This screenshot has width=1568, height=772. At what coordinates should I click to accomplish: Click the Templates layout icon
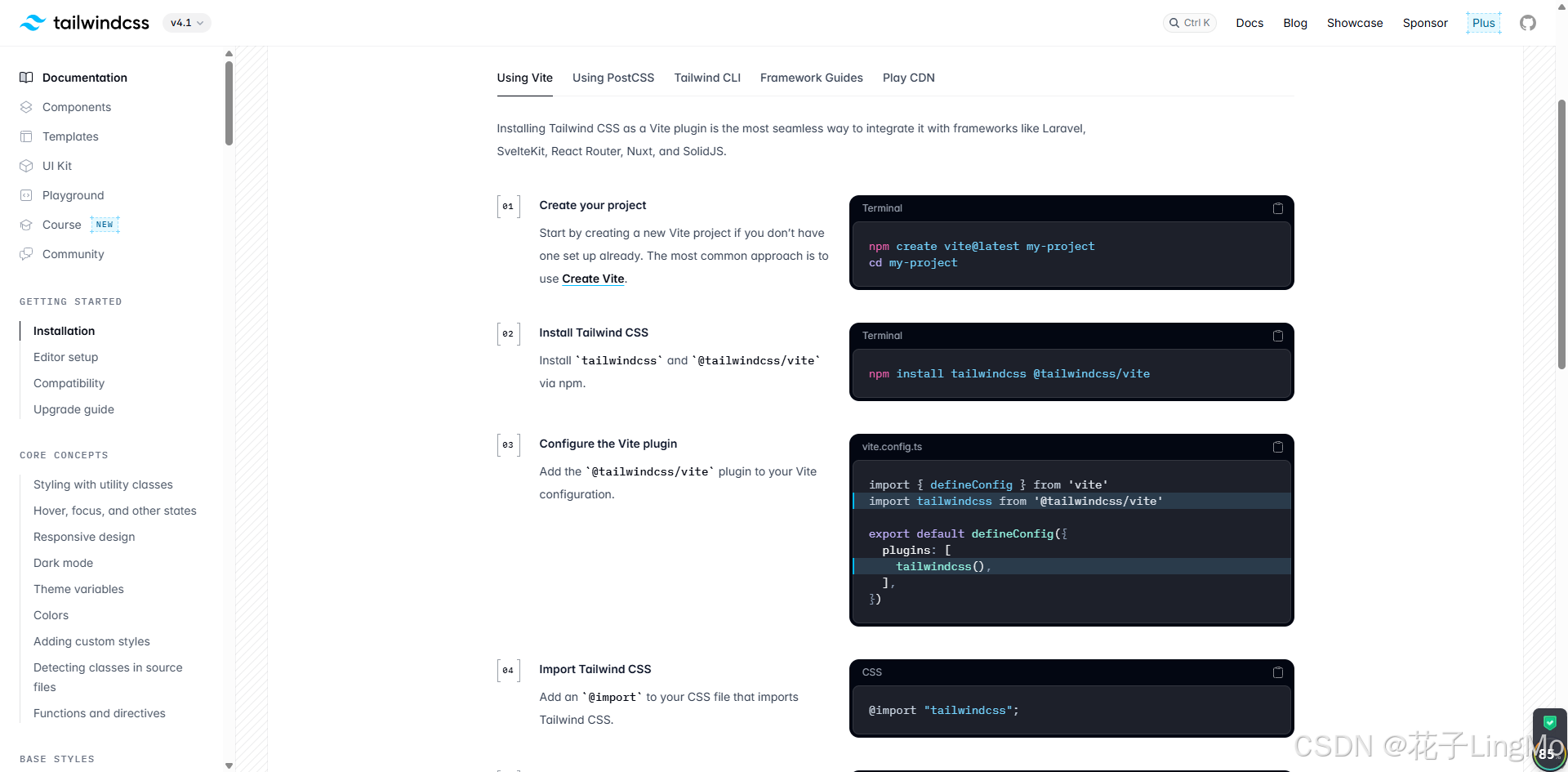click(x=26, y=136)
